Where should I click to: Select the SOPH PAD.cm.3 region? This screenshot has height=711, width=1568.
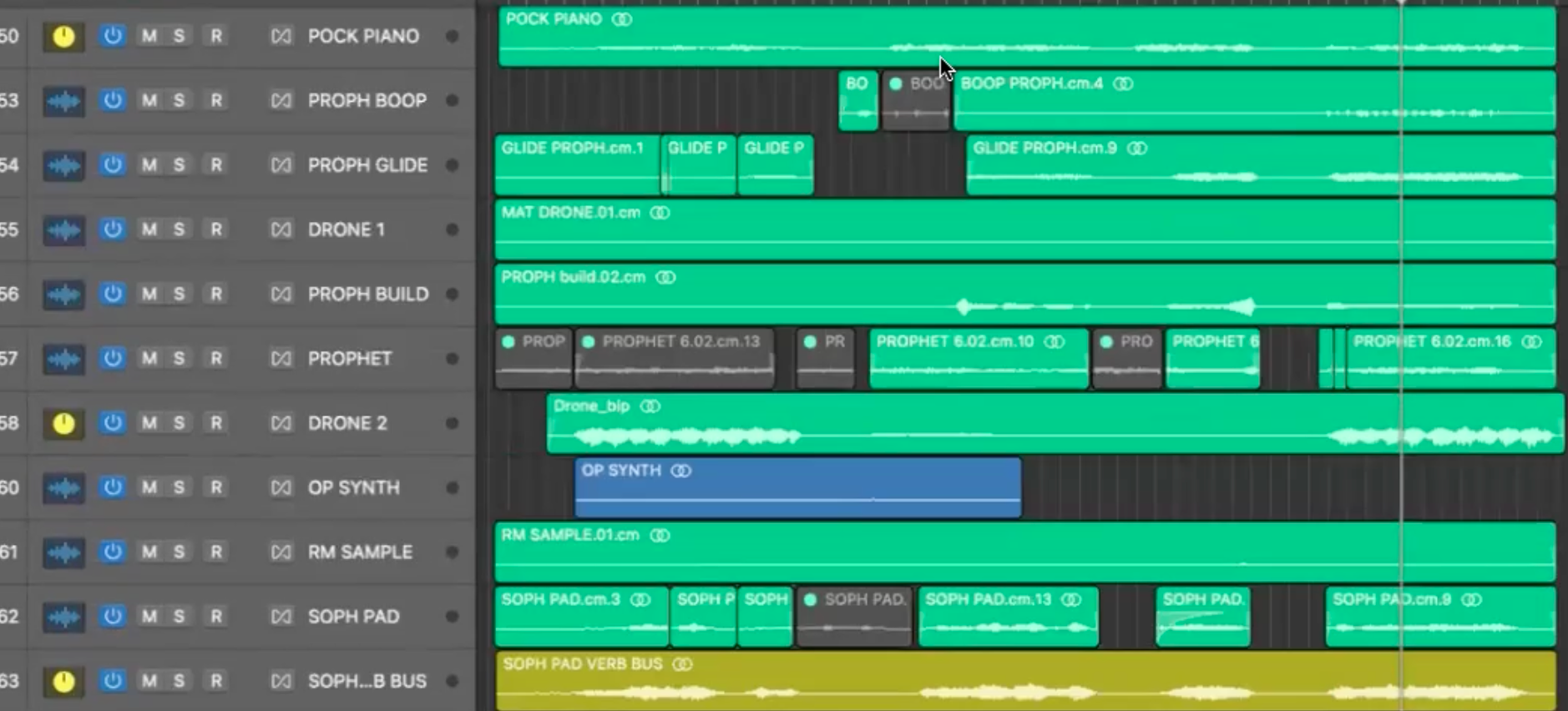(x=581, y=617)
